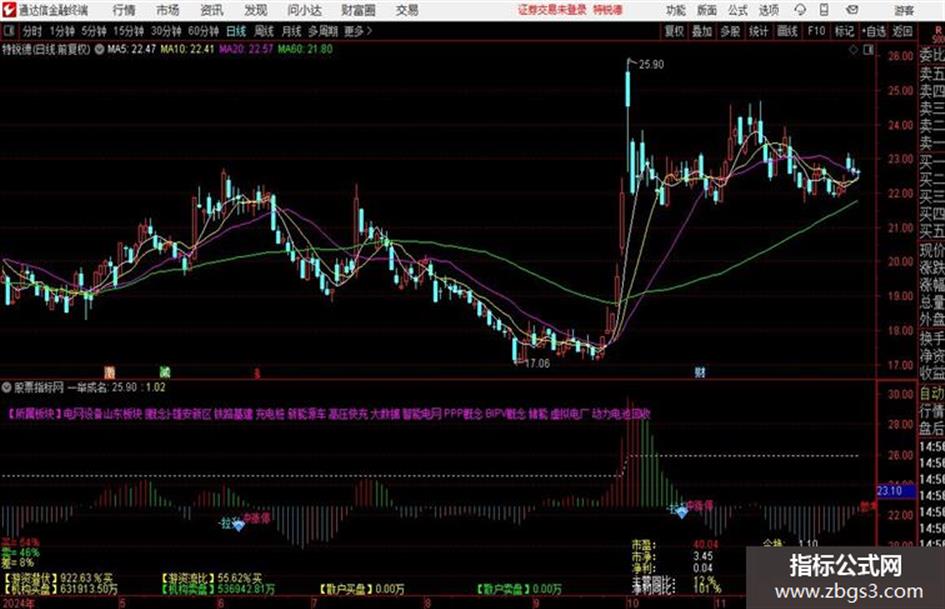Viewport: 945px width, 609px height.
Task: Open the 选项 menu
Action: pyautogui.click(x=769, y=10)
